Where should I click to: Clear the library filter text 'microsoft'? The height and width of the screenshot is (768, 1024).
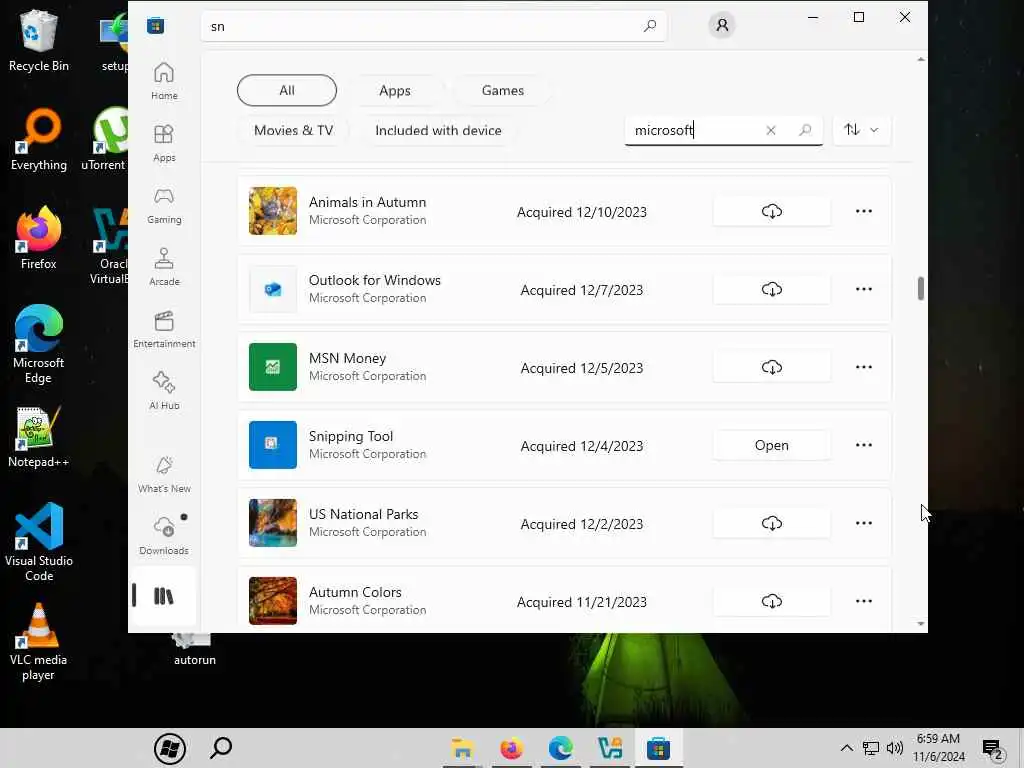click(x=771, y=130)
